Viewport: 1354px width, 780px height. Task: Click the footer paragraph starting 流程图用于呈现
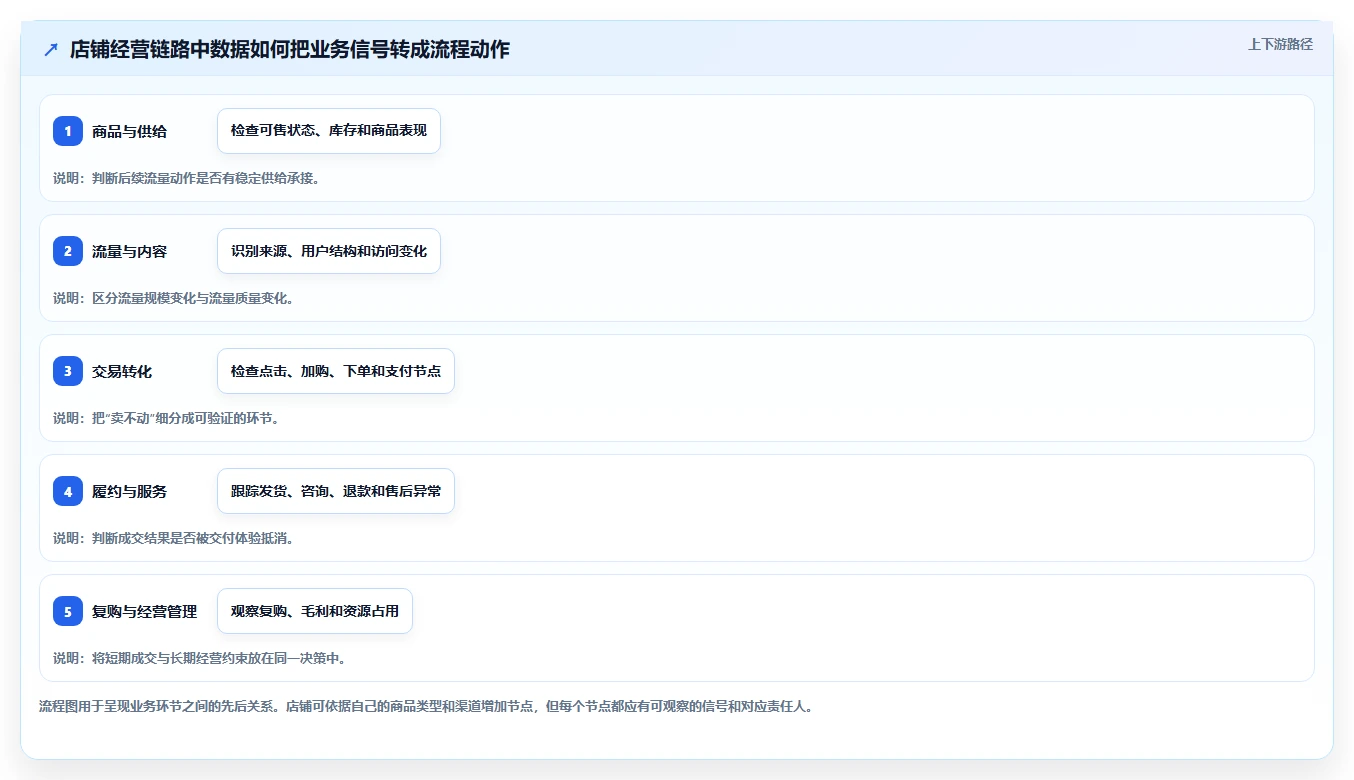pos(426,706)
